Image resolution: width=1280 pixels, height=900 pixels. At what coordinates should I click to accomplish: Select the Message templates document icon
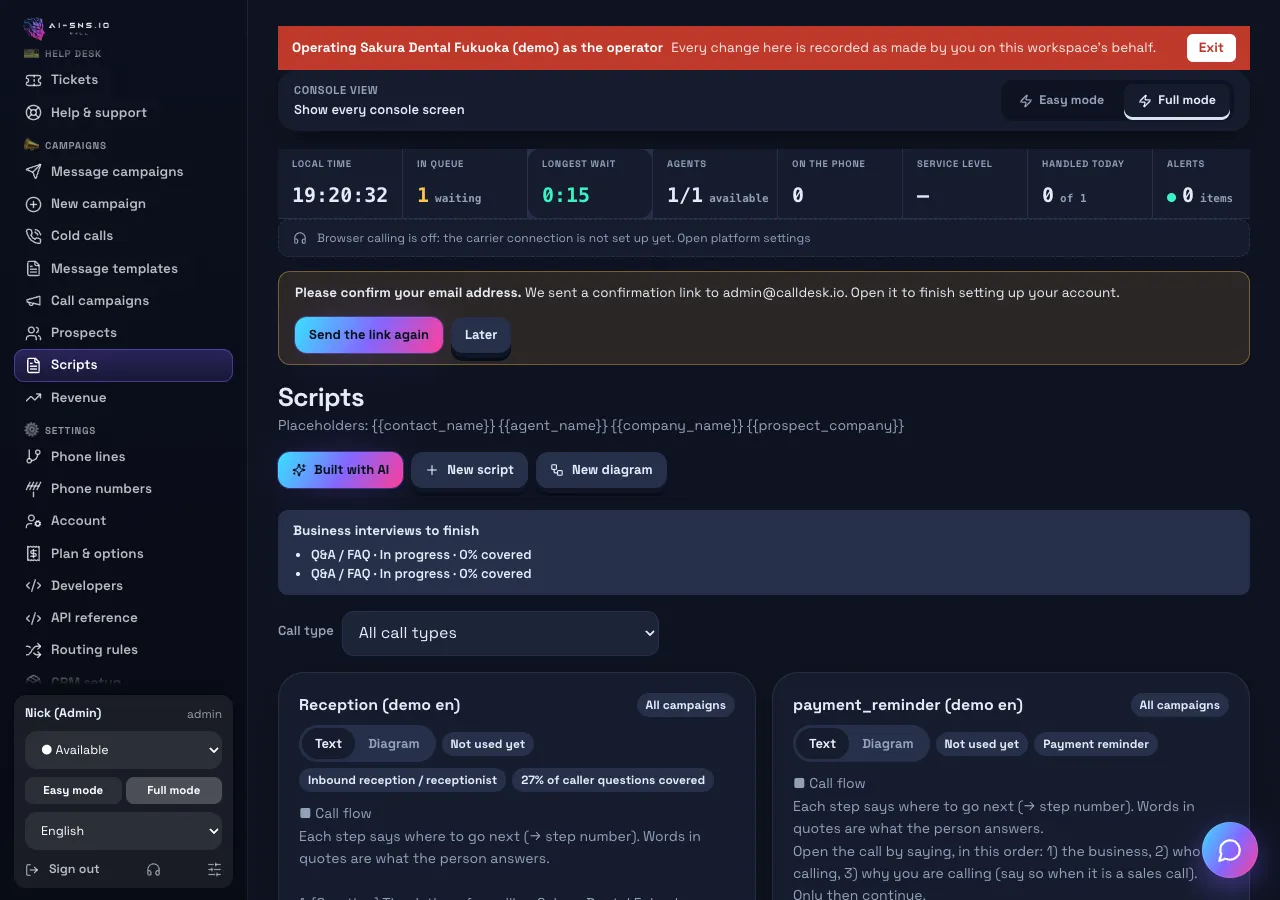(x=33, y=269)
